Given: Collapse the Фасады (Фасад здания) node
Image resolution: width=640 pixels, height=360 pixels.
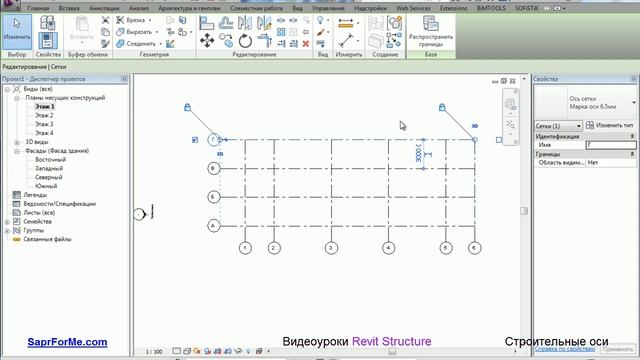Looking at the screenshot, I should [x=17, y=151].
